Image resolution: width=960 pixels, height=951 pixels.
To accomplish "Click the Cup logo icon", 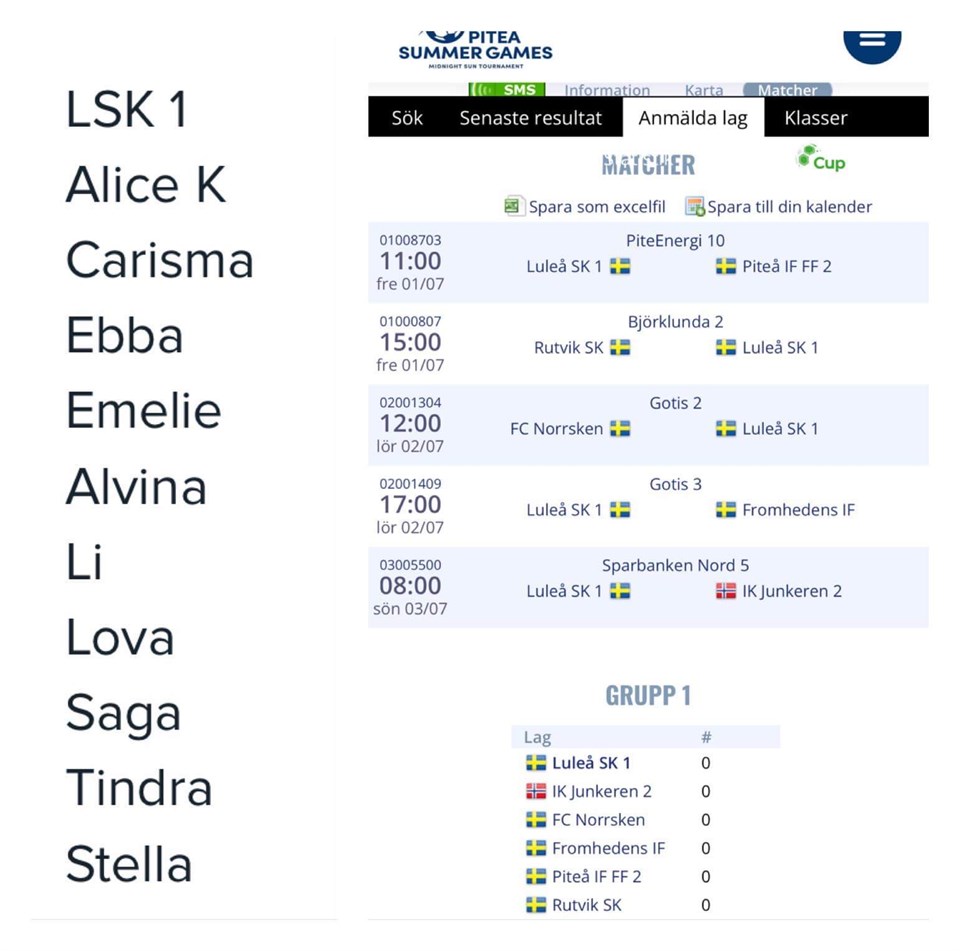I will click(821, 158).
